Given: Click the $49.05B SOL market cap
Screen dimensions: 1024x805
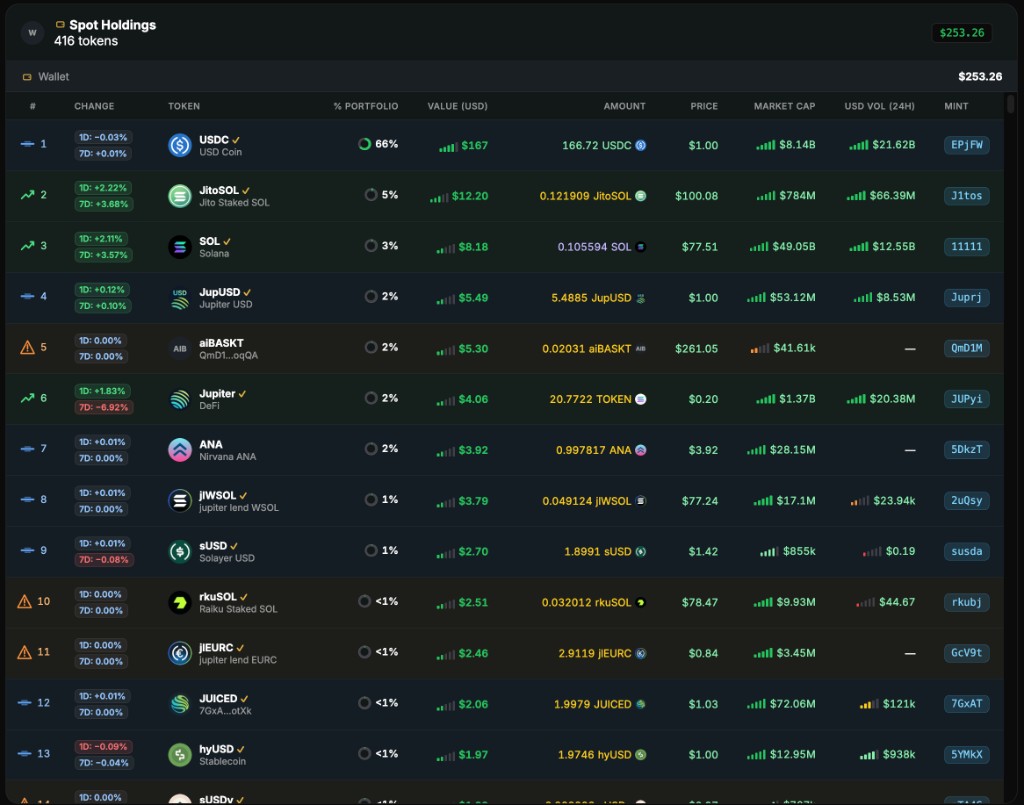Looking at the screenshot, I should 793,247.
